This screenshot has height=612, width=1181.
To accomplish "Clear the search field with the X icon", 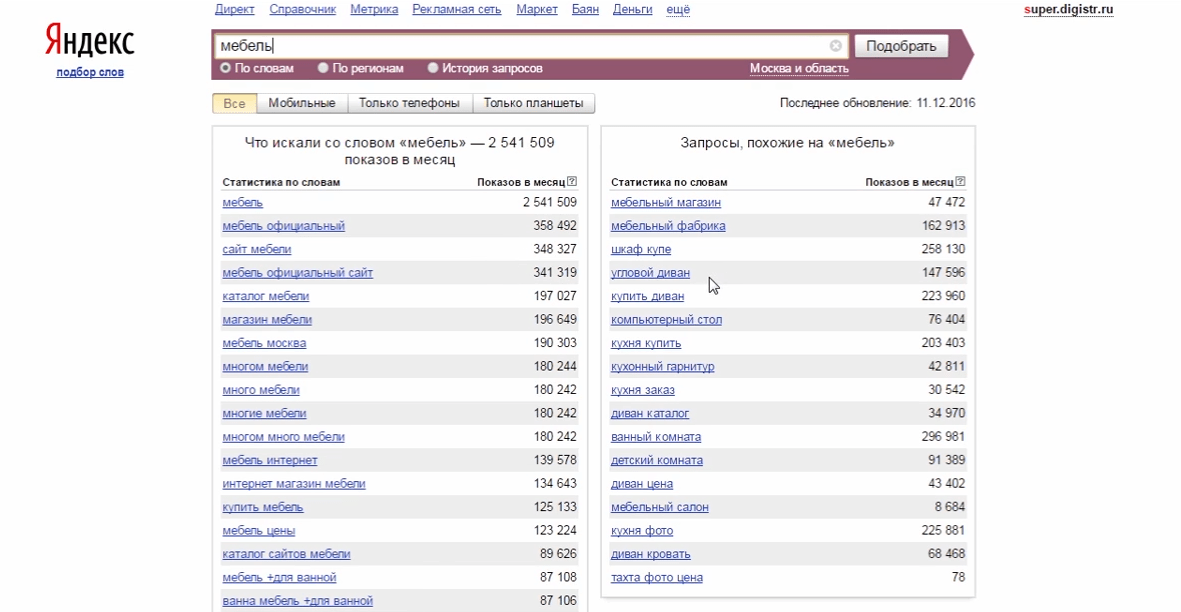I will point(835,46).
